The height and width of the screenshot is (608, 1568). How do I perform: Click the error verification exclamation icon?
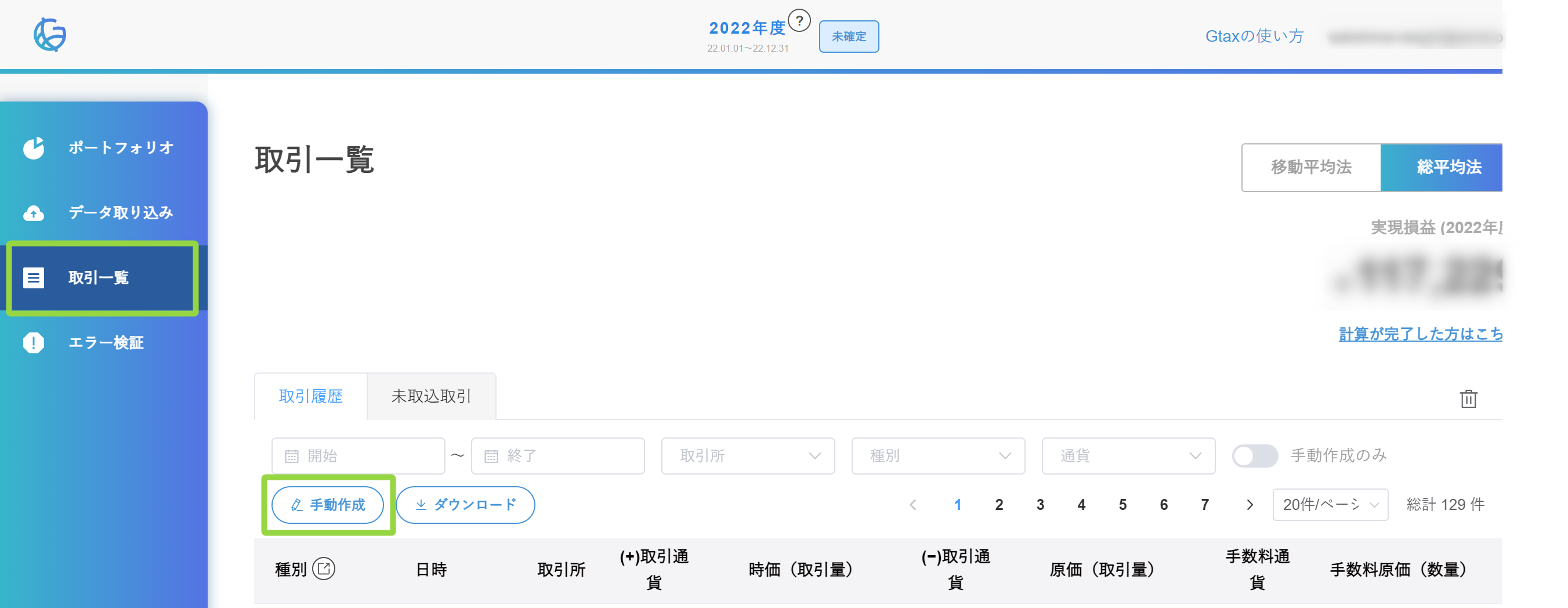point(34,343)
